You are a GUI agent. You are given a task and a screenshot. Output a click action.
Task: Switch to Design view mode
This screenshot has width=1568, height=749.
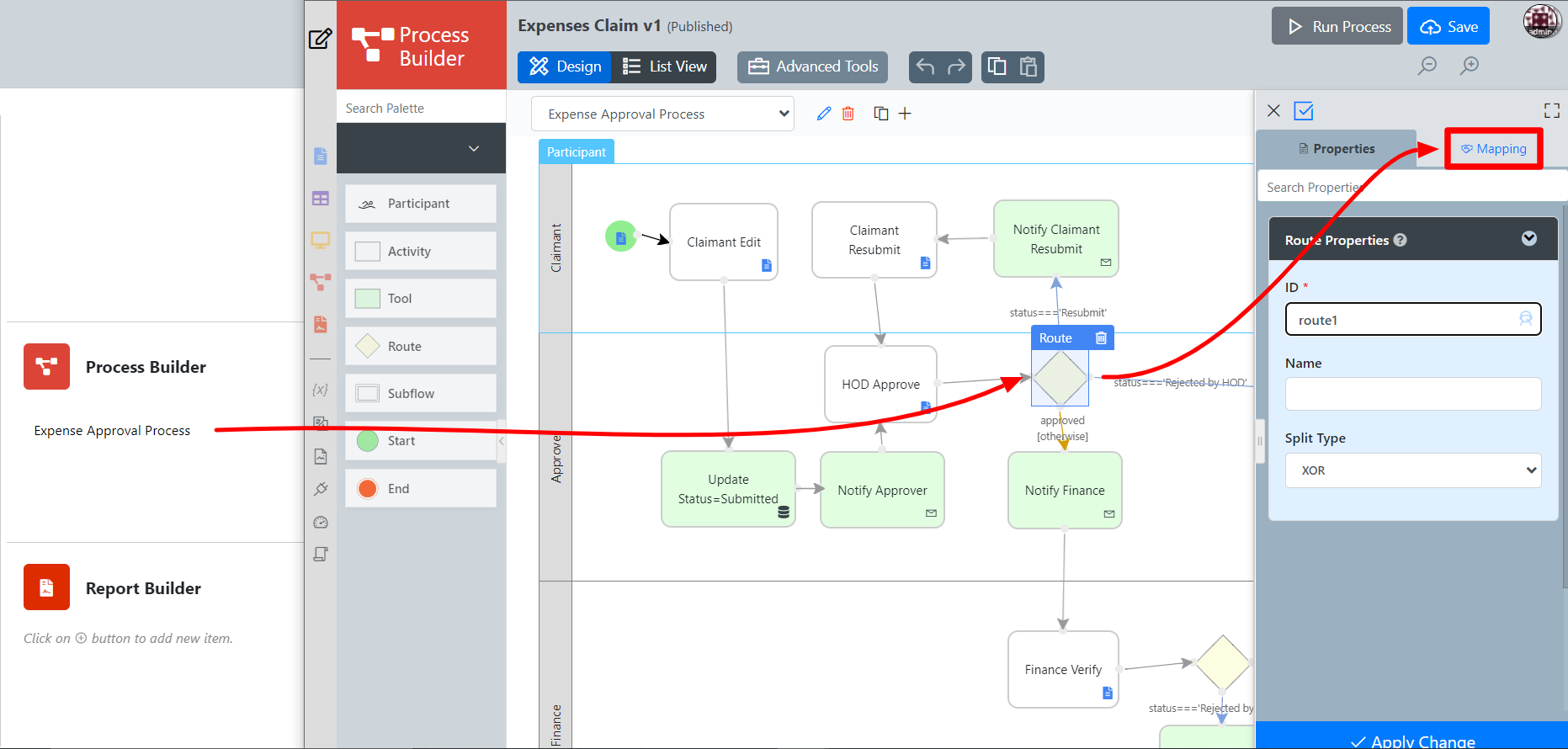coord(565,66)
